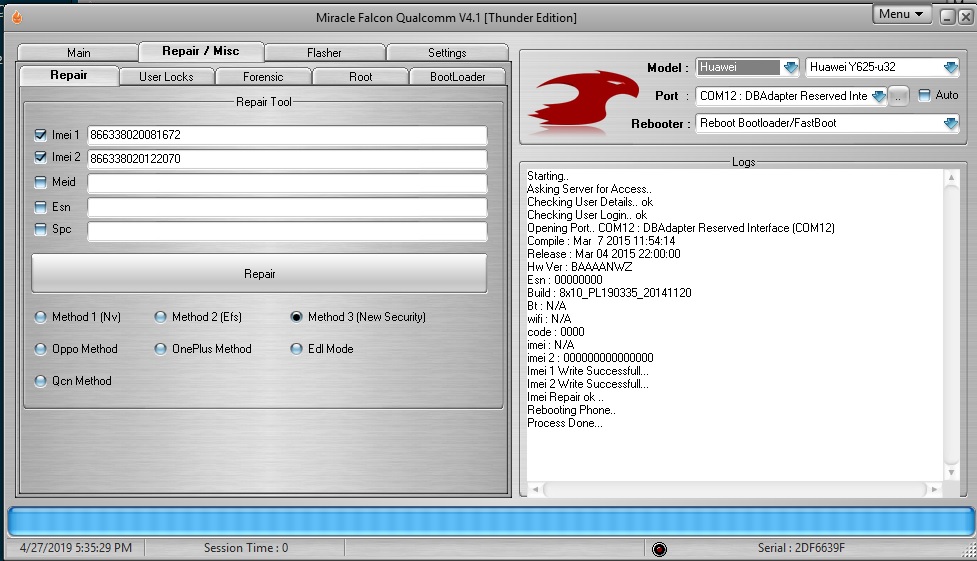The width and height of the screenshot is (977, 561).
Task: Enable the Auto port checkbox
Action: [925, 95]
